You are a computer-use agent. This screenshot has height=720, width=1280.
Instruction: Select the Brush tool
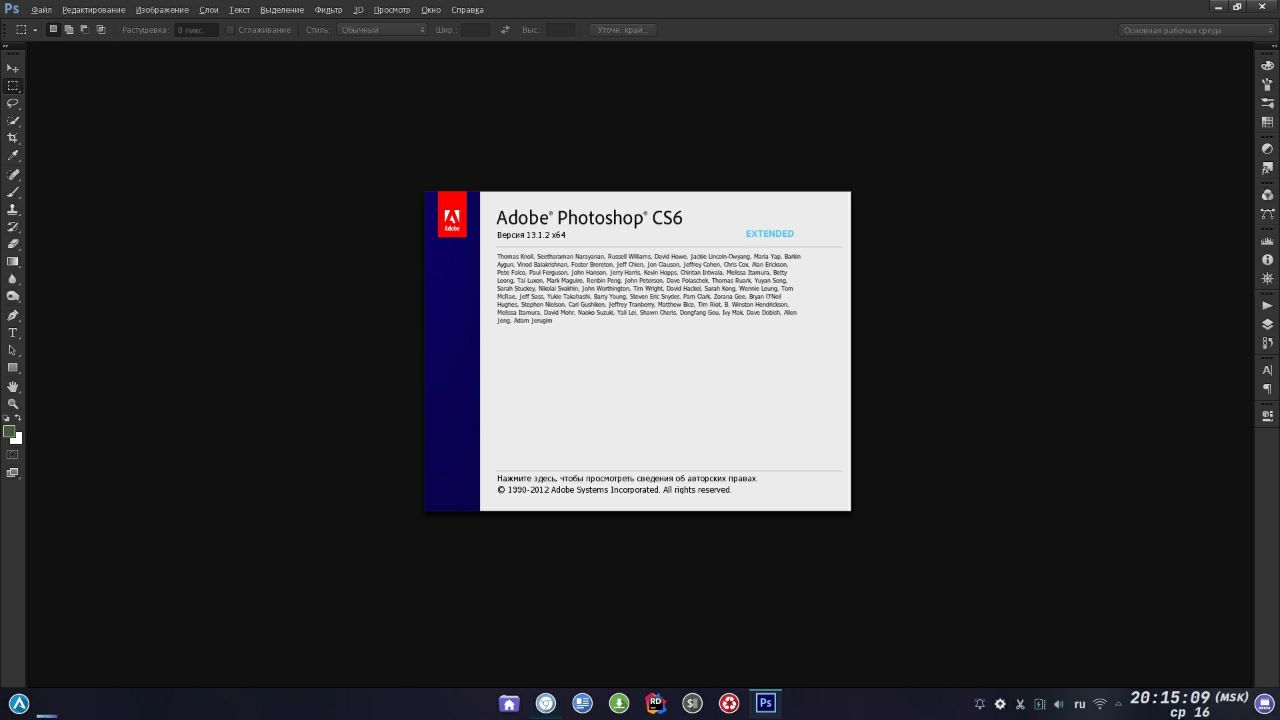pyautogui.click(x=13, y=192)
